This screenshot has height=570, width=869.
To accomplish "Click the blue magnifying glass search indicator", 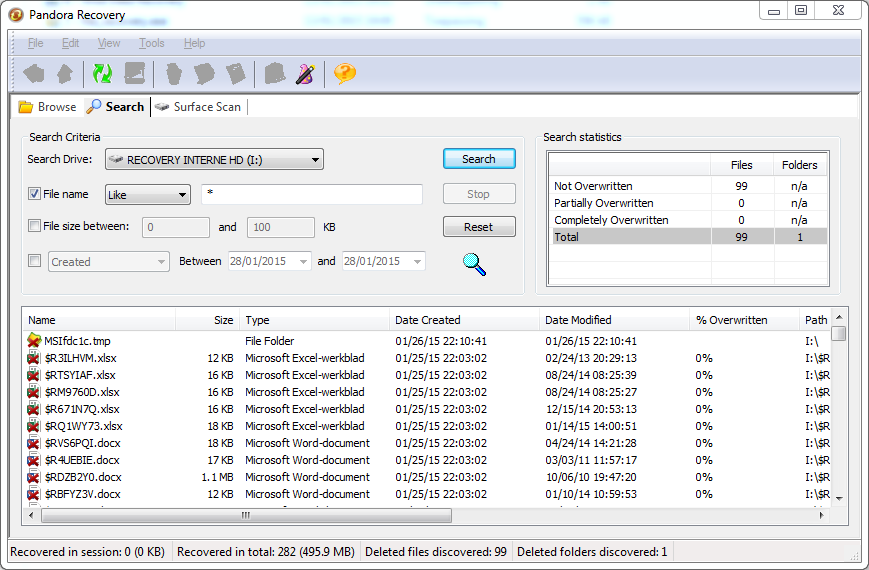I will coord(474,264).
